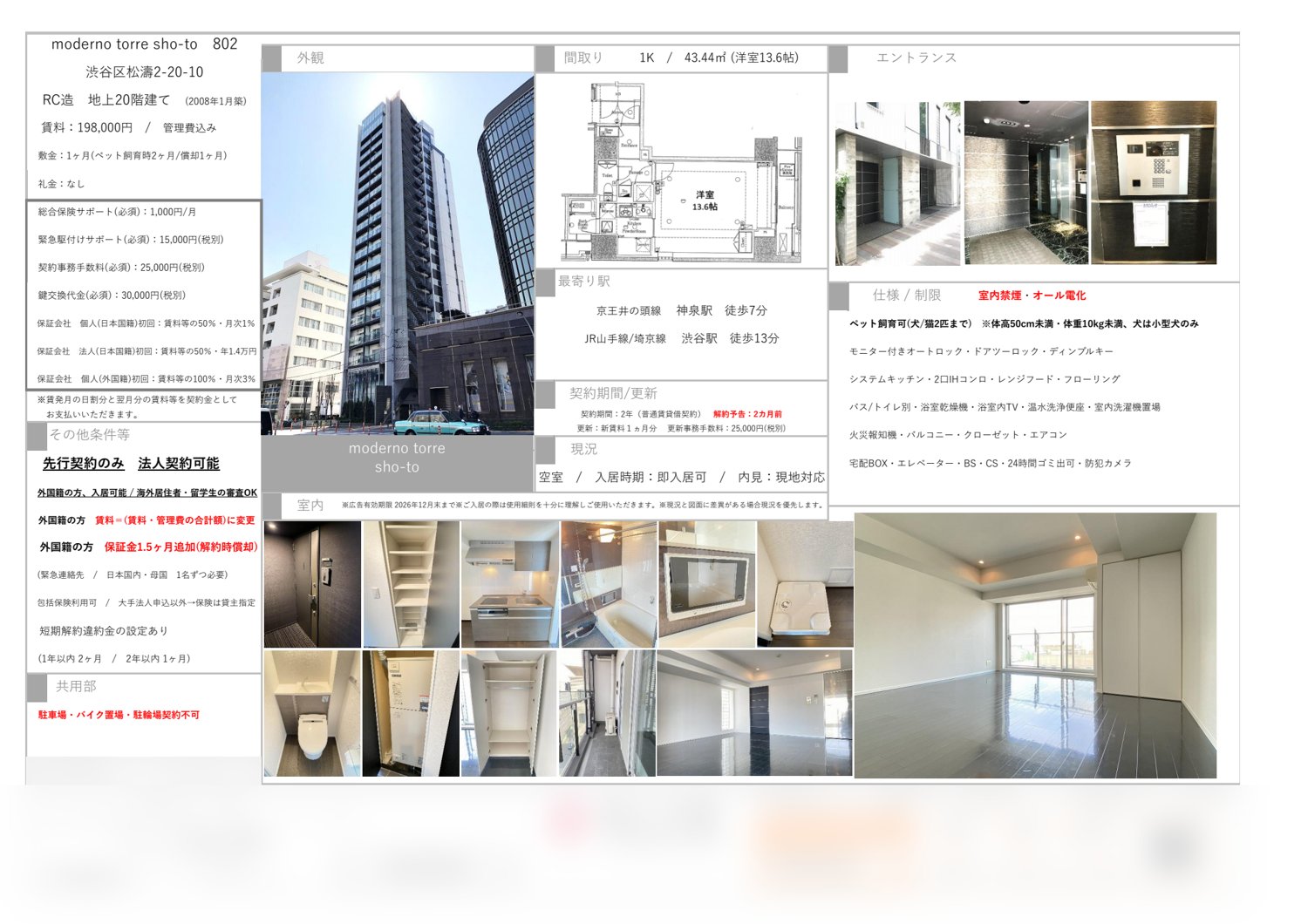Click the 'エントランス' section header
Viewport: 1308px width, 924px height.
pos(916,58)
